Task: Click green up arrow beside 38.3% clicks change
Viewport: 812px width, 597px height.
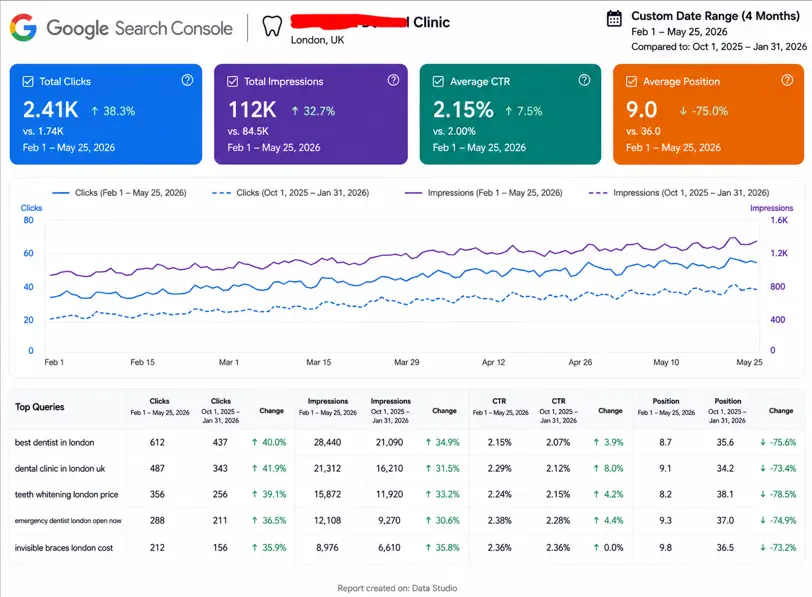Action: (95, 111)
